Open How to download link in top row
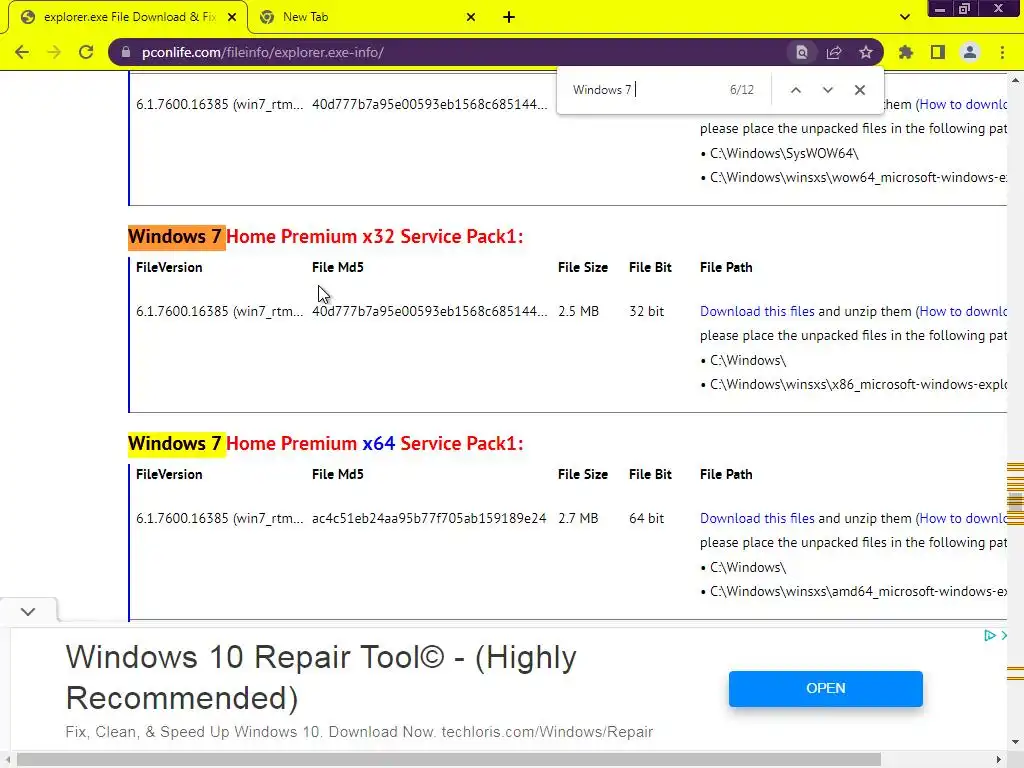 [x=963, y=104]
